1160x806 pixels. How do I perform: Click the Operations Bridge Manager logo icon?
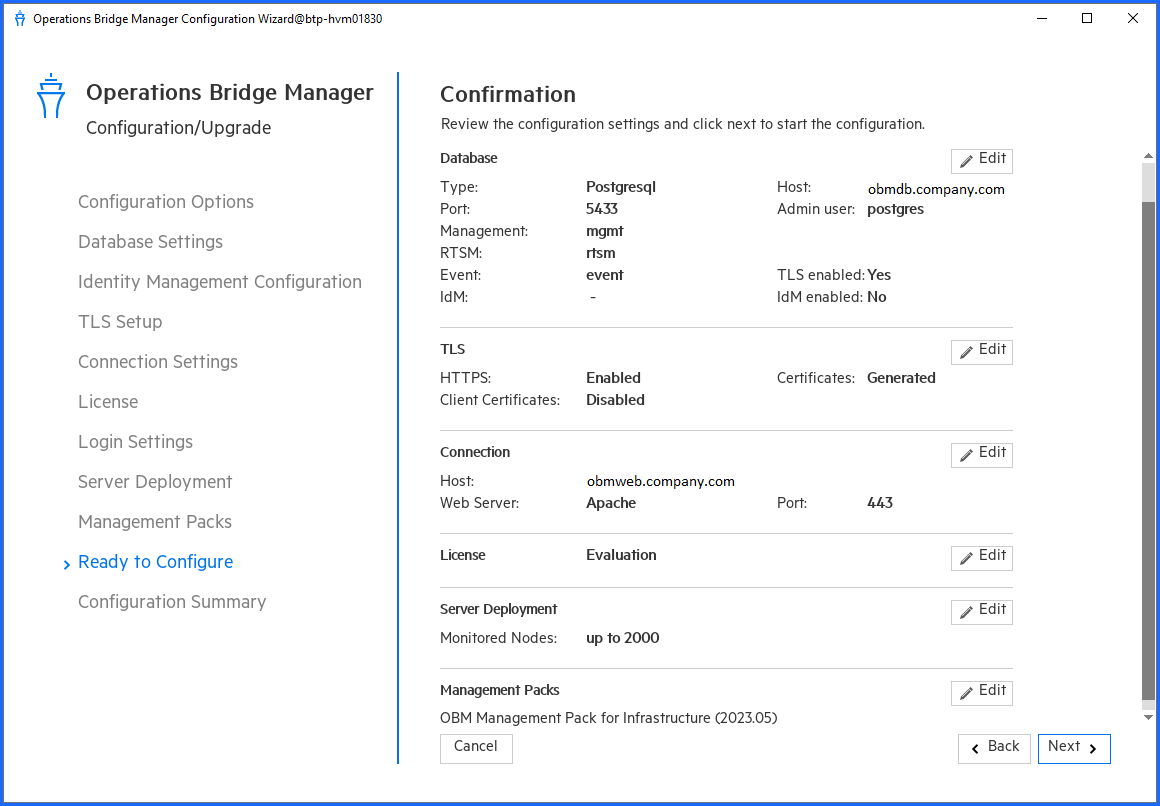pos(51,96)
